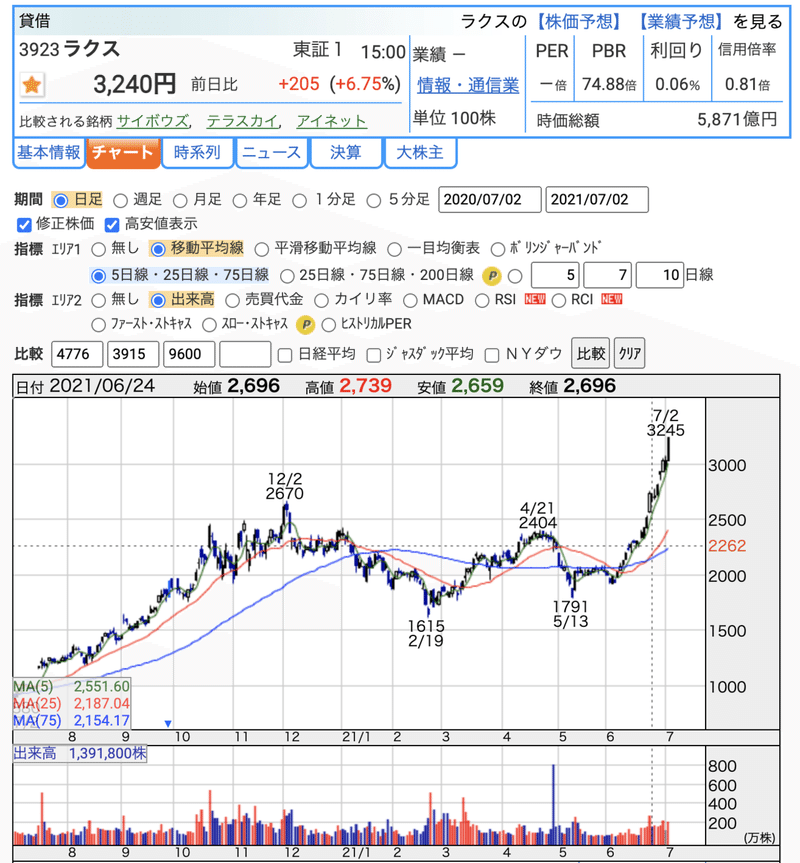Open the 株価予想 link
Image resolution: width=800 pixels, height=863 pixels.
579,21
